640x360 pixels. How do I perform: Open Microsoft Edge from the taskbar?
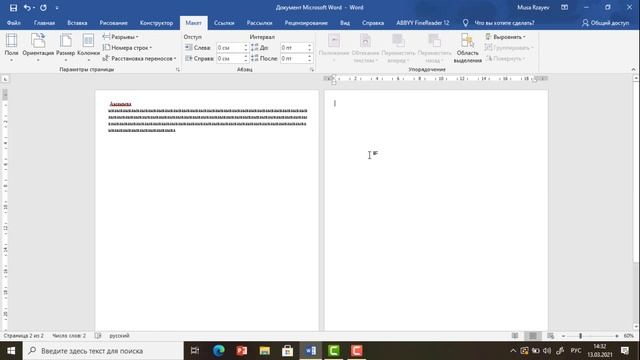click(219, 351)
